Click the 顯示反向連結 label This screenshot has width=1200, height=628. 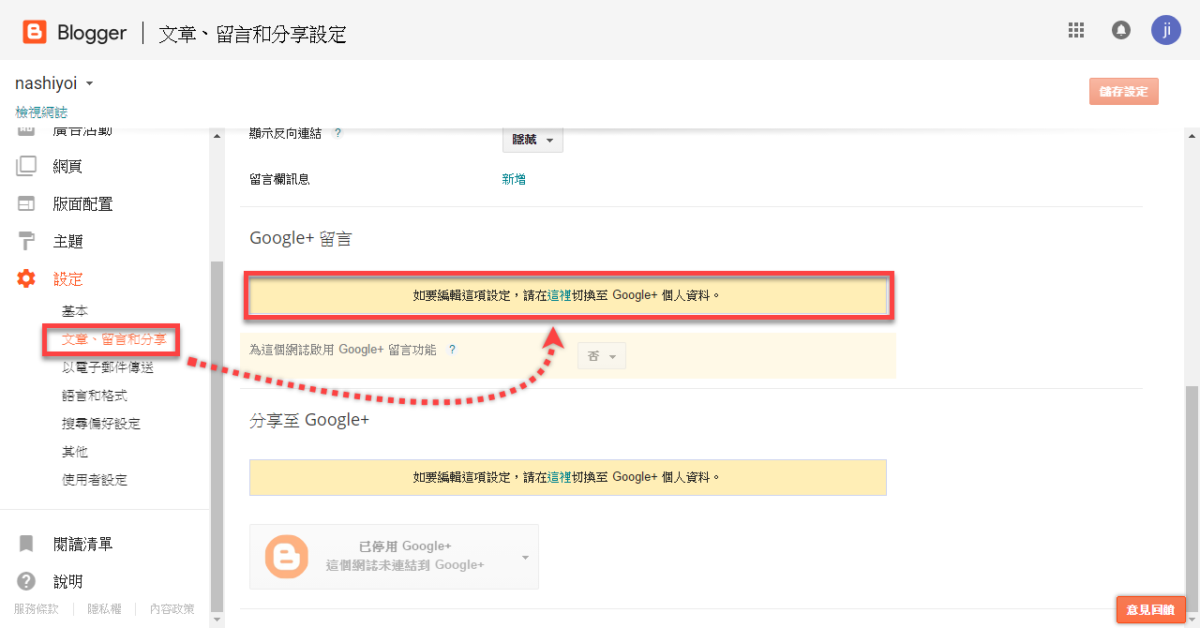coord(286,132)
